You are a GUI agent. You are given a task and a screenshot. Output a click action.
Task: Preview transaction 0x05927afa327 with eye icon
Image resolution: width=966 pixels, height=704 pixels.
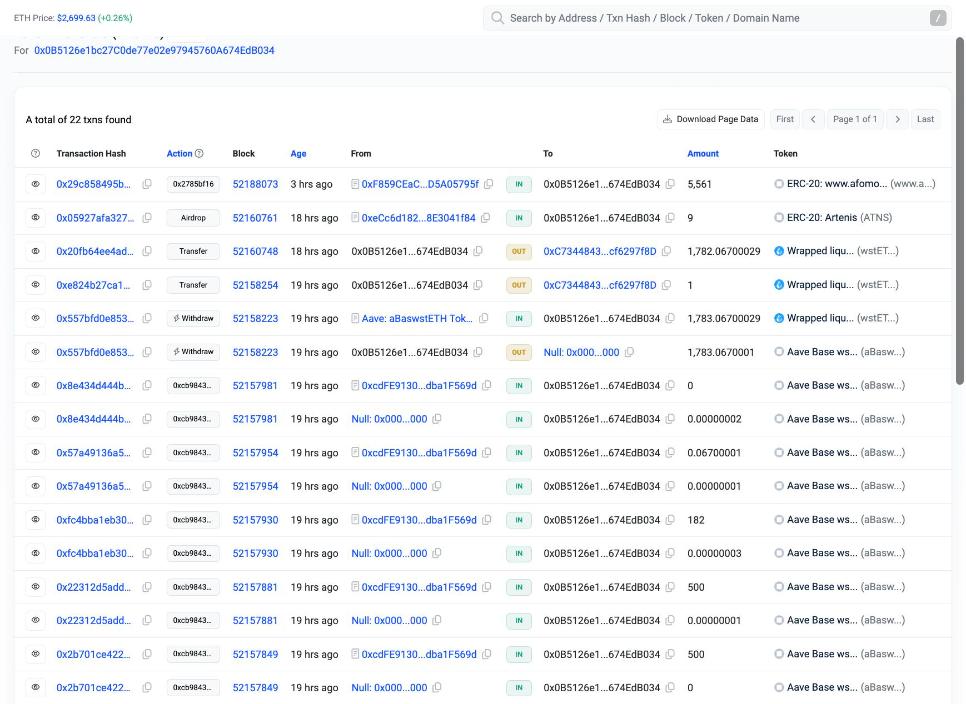36,217
